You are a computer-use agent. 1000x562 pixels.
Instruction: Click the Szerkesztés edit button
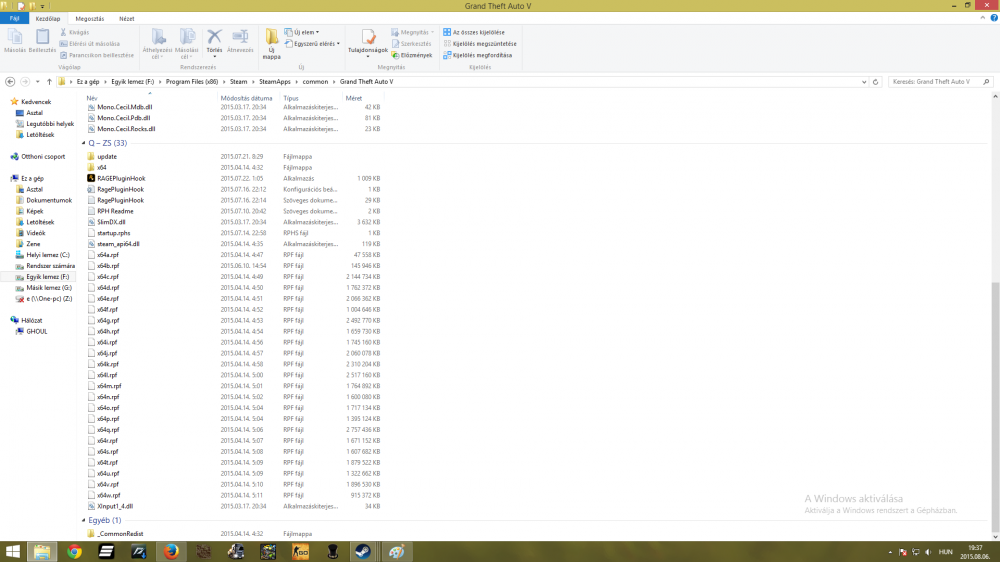(411, 43)
